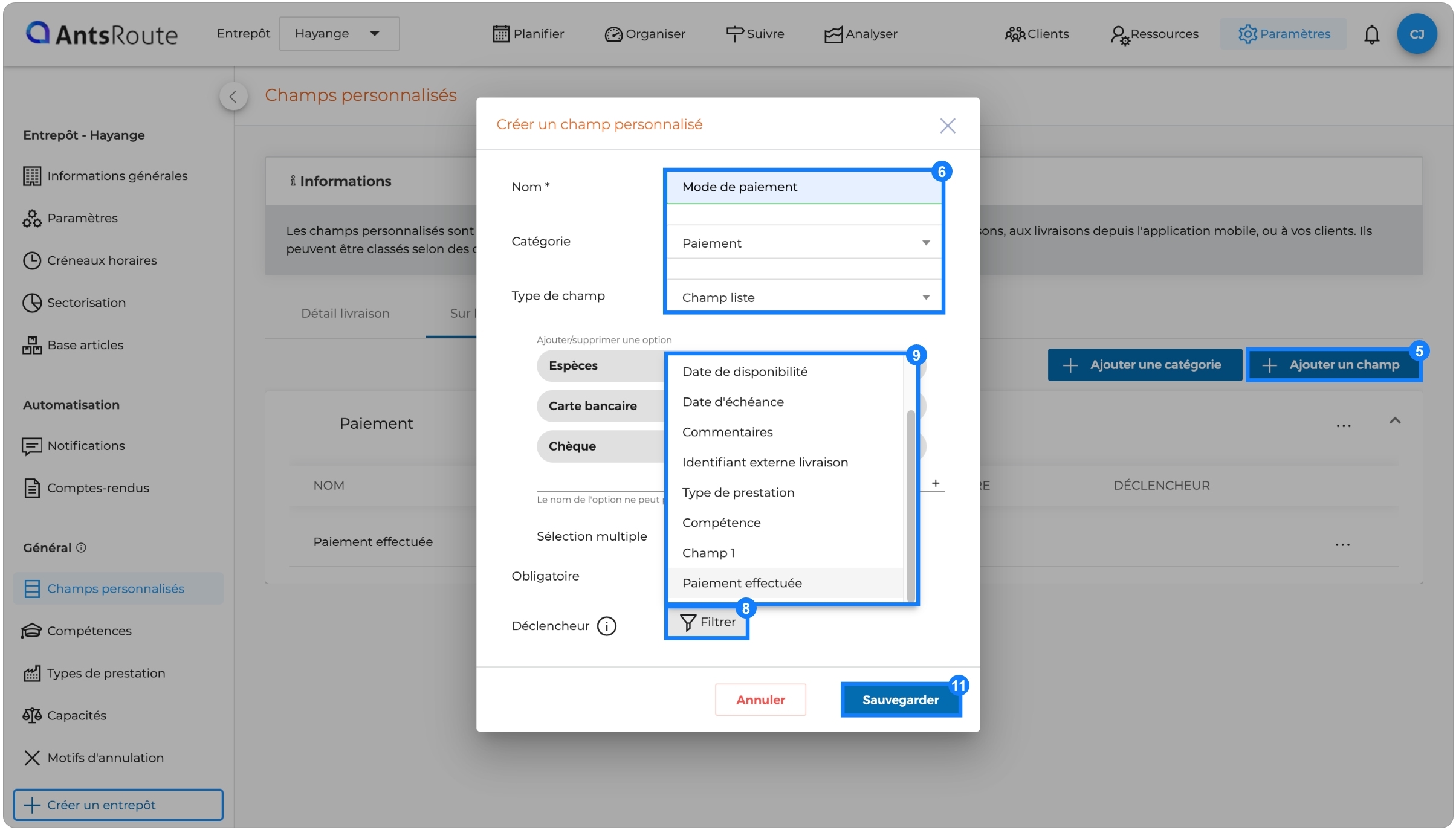Click the Capacités scale icon

point(32,715)
